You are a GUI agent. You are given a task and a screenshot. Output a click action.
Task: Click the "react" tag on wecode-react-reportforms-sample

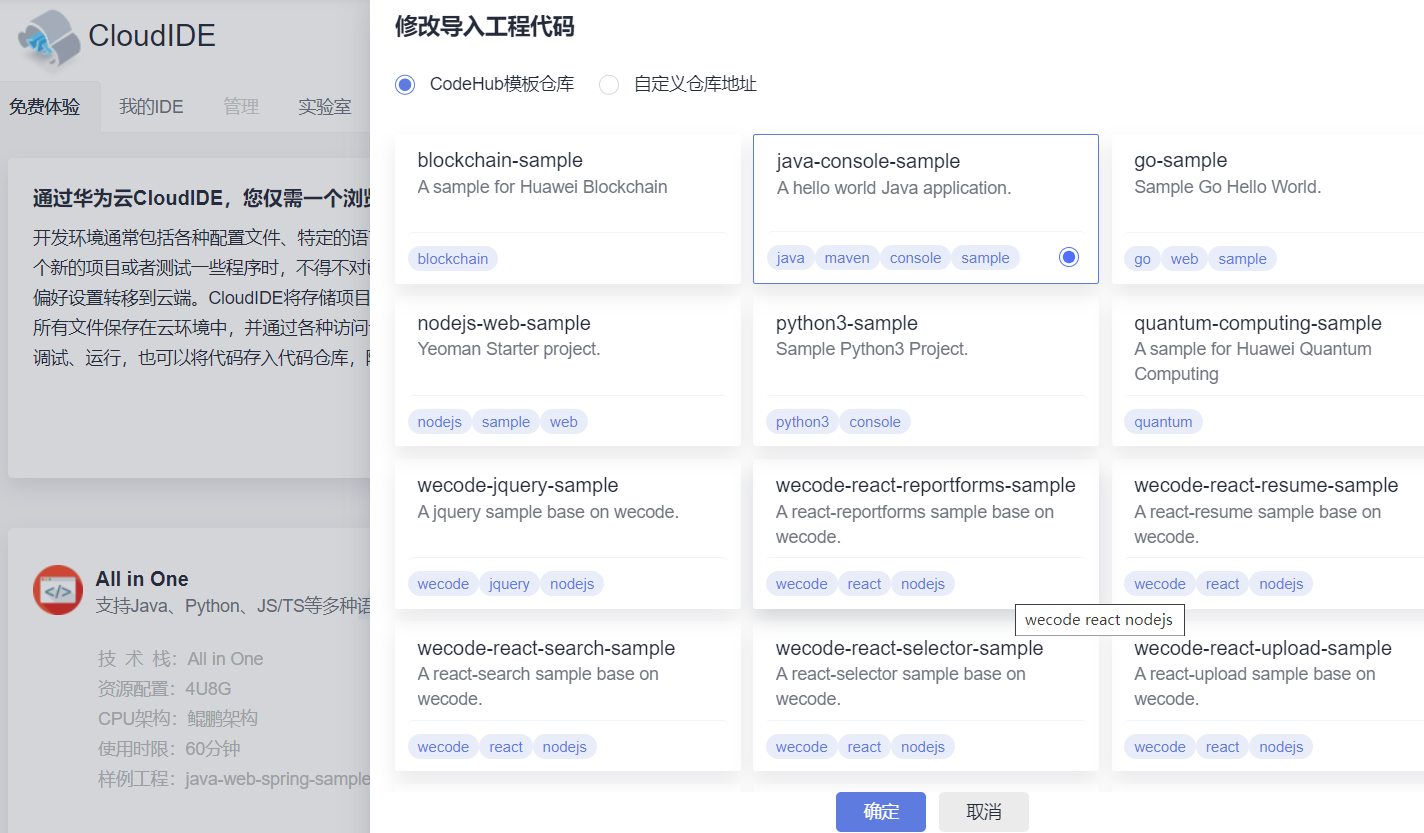pos(865,584)
